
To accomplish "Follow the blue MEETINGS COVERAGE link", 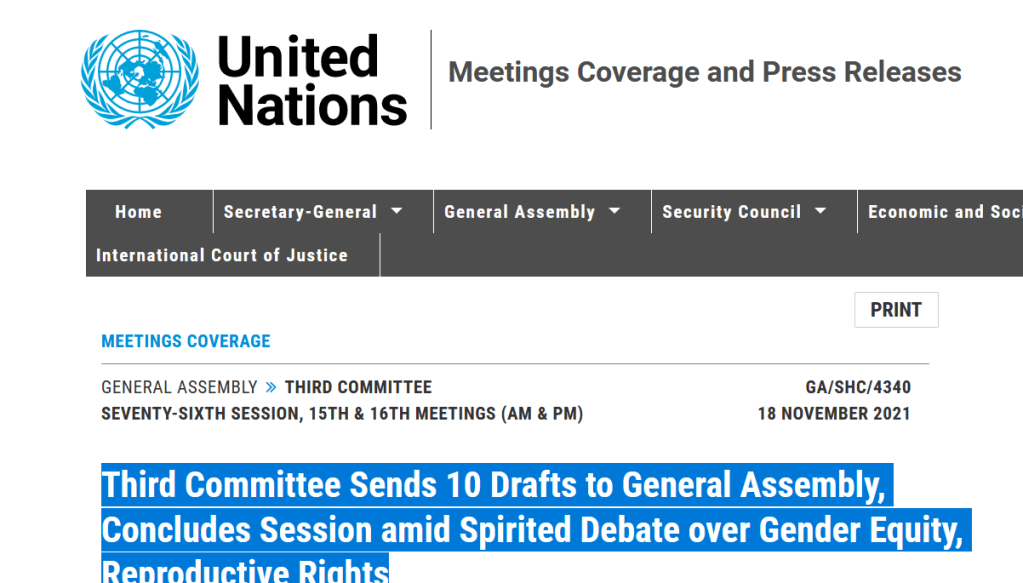I will 186,341.
